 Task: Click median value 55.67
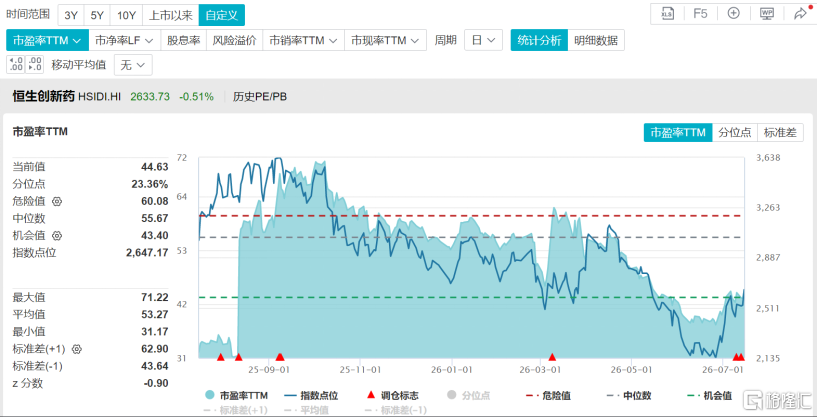[x=154, y=219]
